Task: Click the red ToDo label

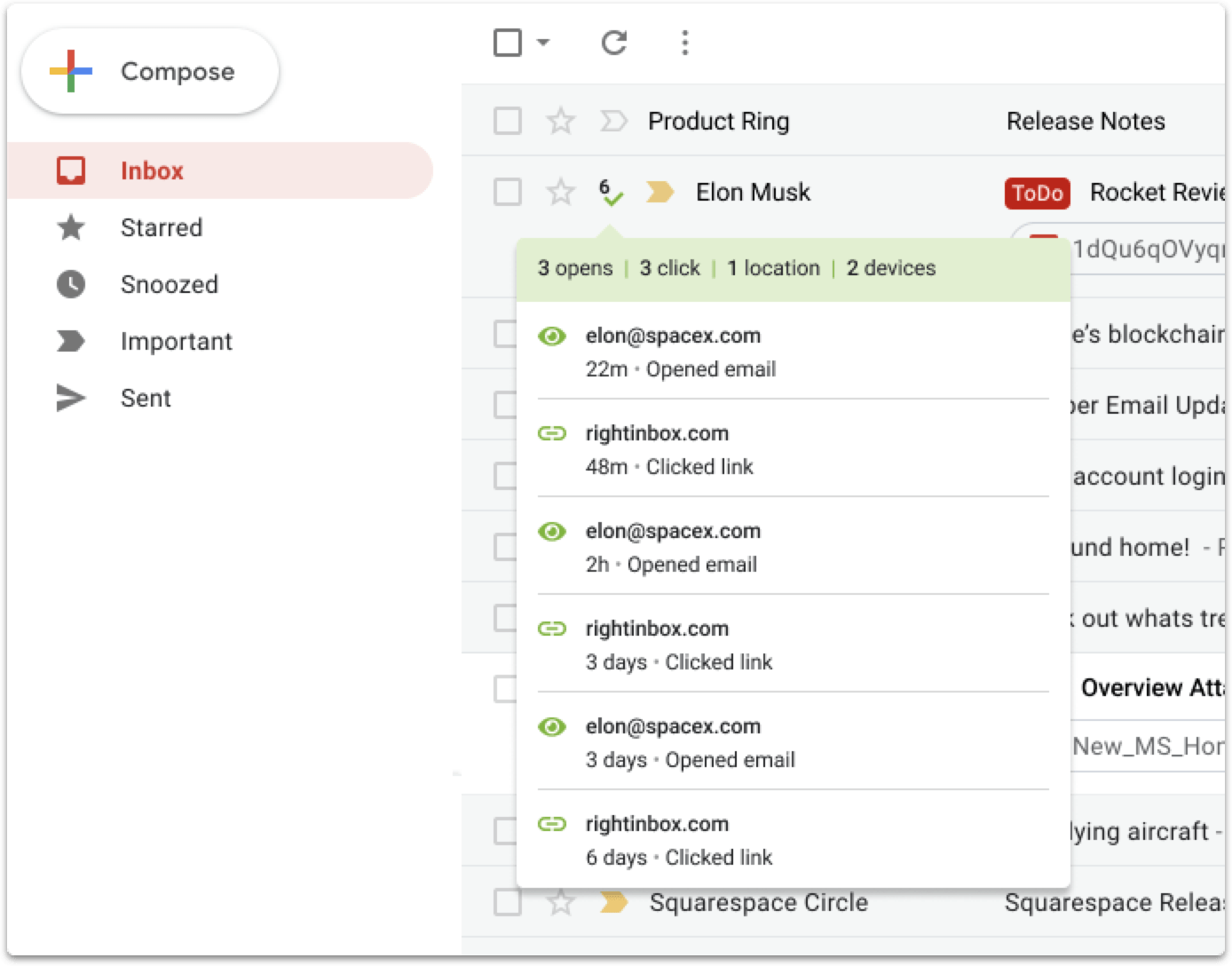Action: (1038, 193)
